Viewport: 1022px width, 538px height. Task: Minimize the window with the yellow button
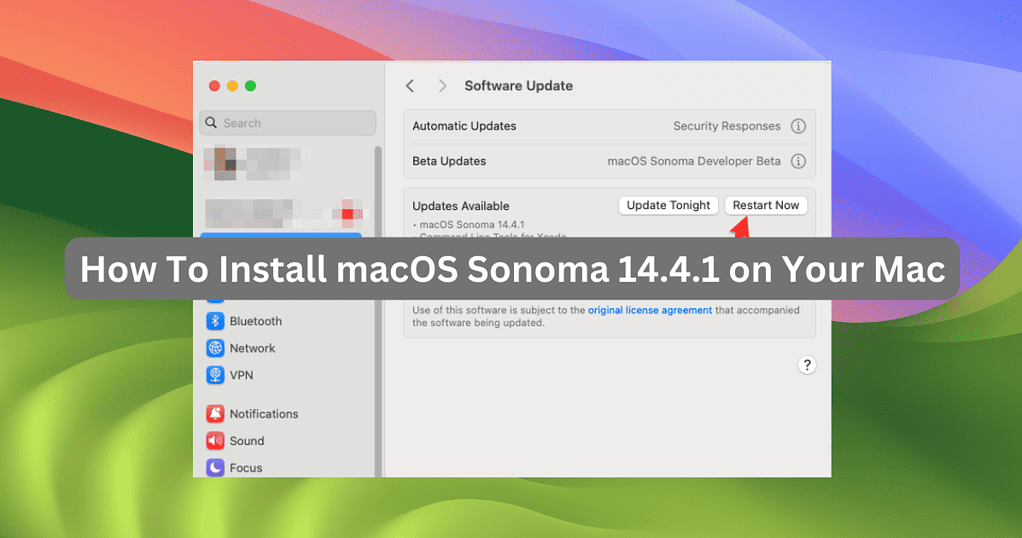coord(232,86)
